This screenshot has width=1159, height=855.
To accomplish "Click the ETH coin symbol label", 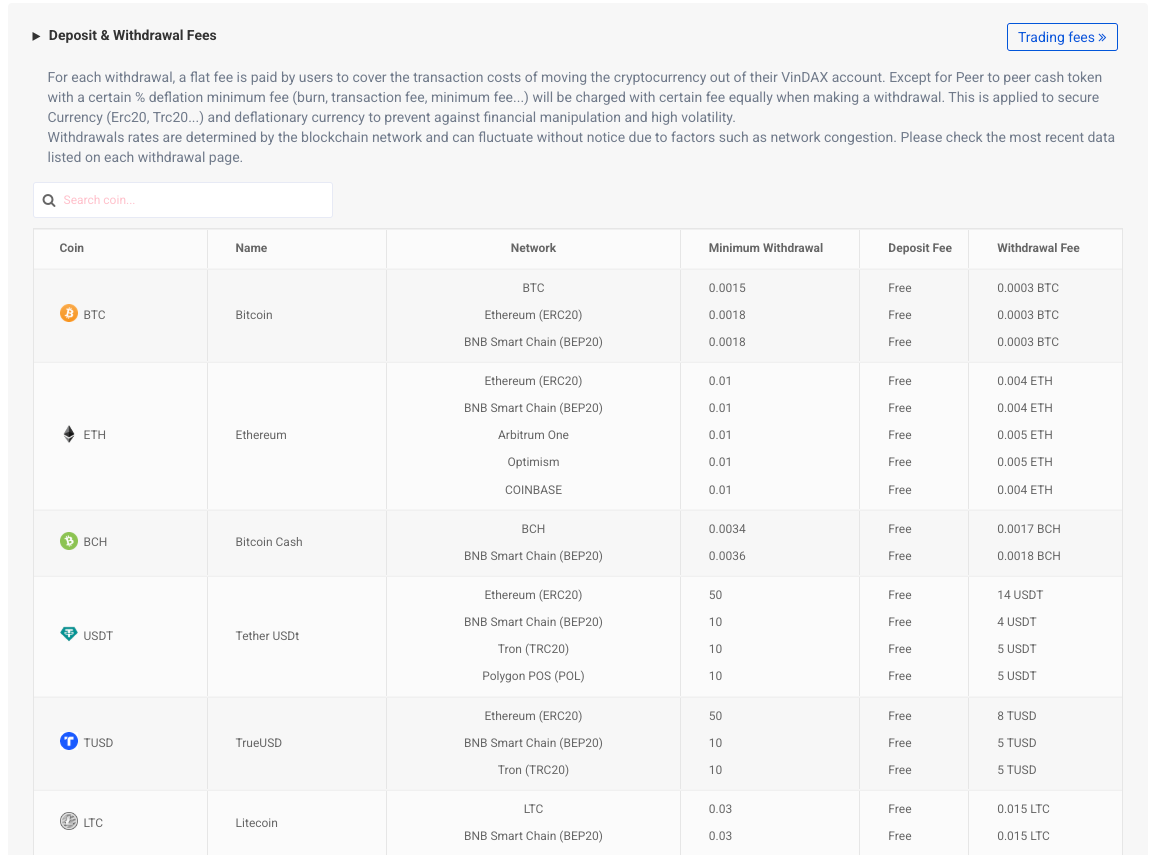I will (95, 435).
